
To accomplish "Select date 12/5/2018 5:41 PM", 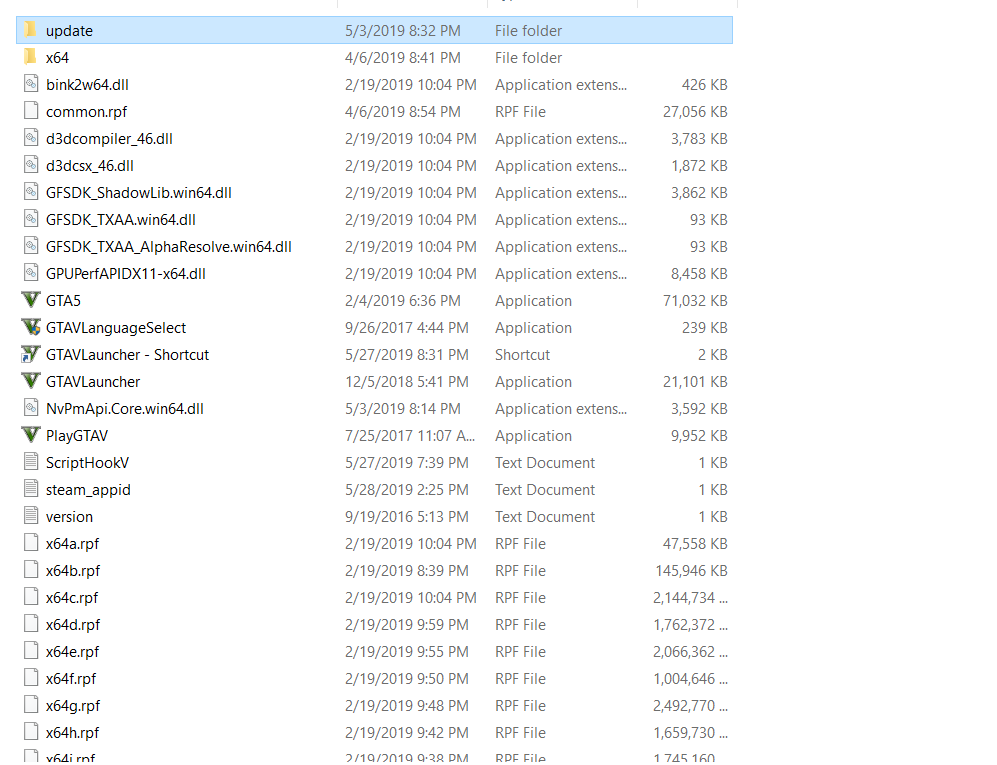I will (406, 382).
